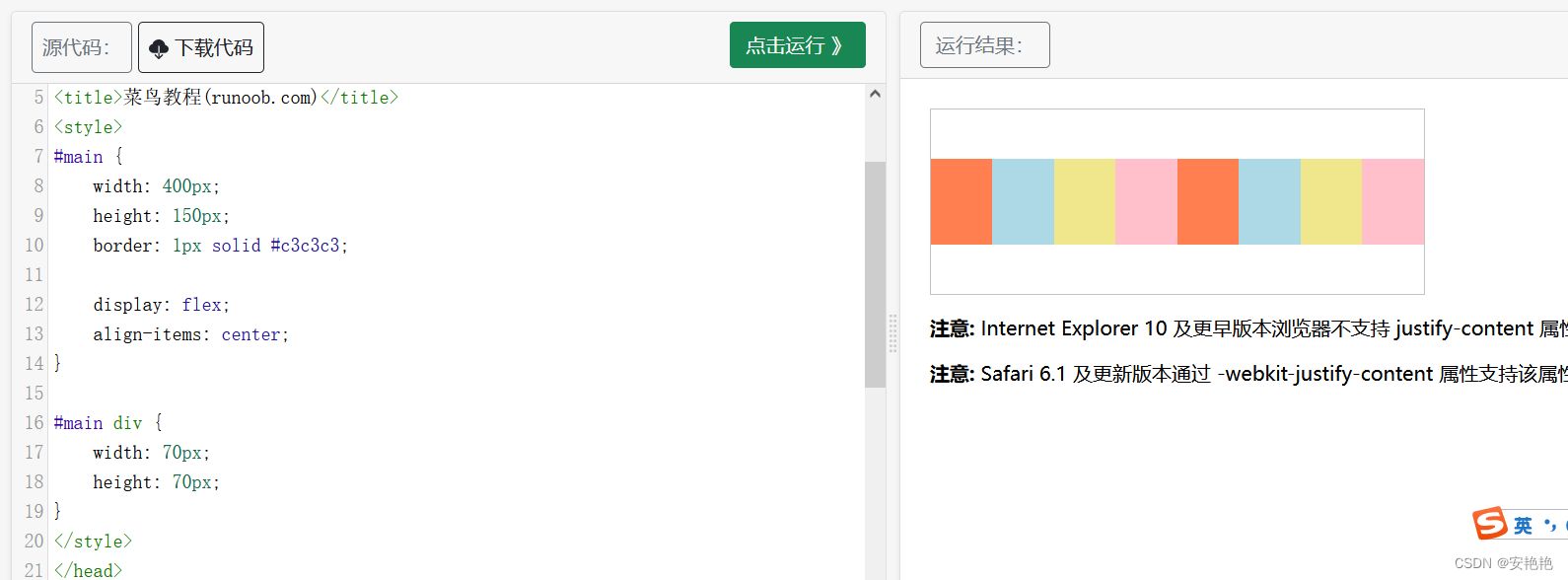Click the first khaki yellow box
Viewport: 1568px width, 580px height.
1085,201
